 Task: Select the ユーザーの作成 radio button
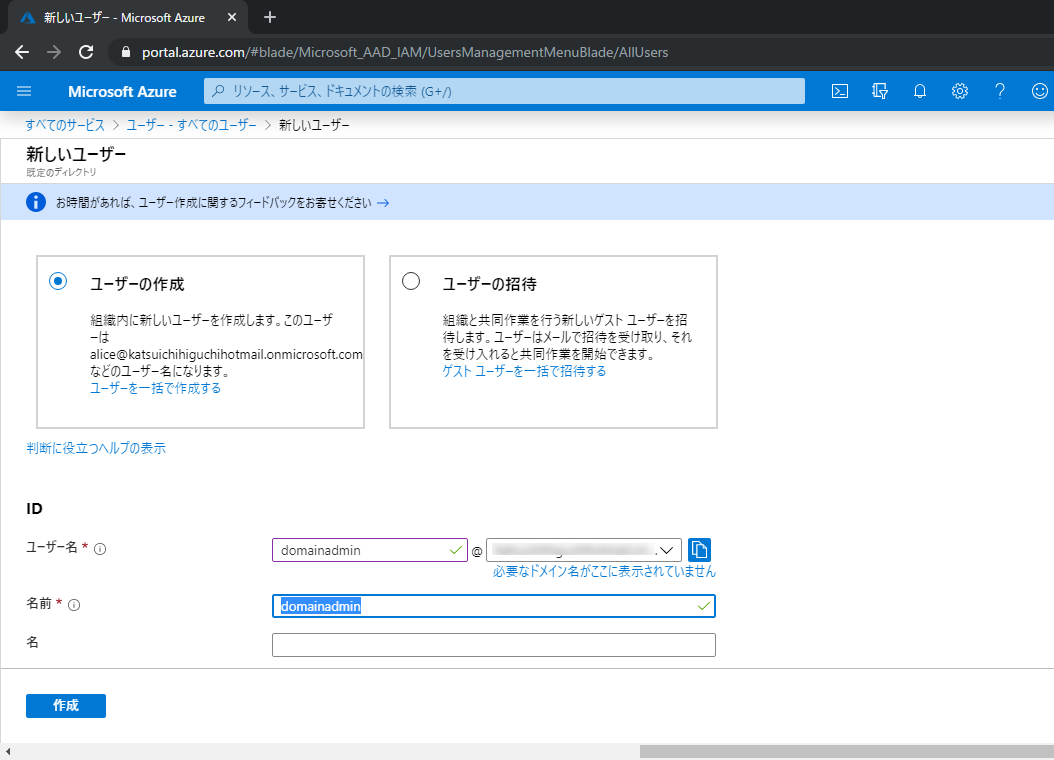pos(58,281)
